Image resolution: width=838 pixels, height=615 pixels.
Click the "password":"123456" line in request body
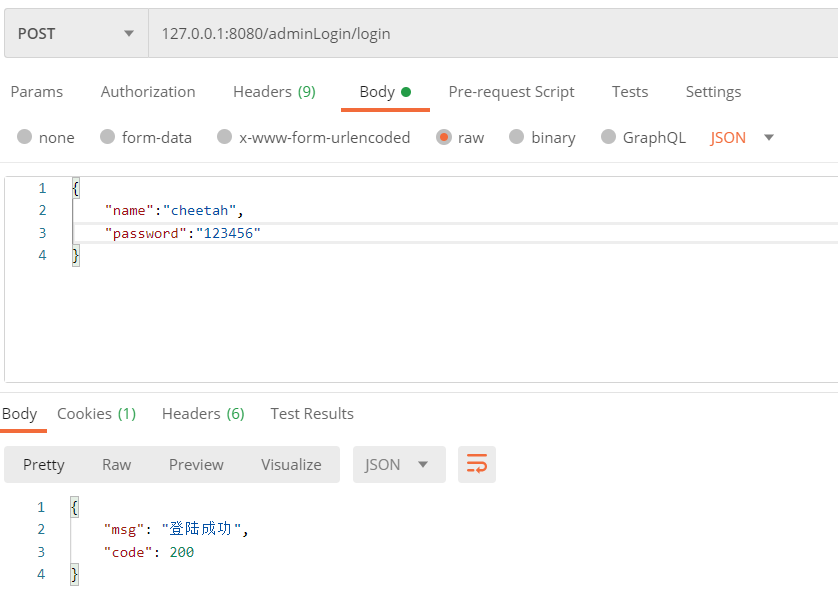click(182, 233)
